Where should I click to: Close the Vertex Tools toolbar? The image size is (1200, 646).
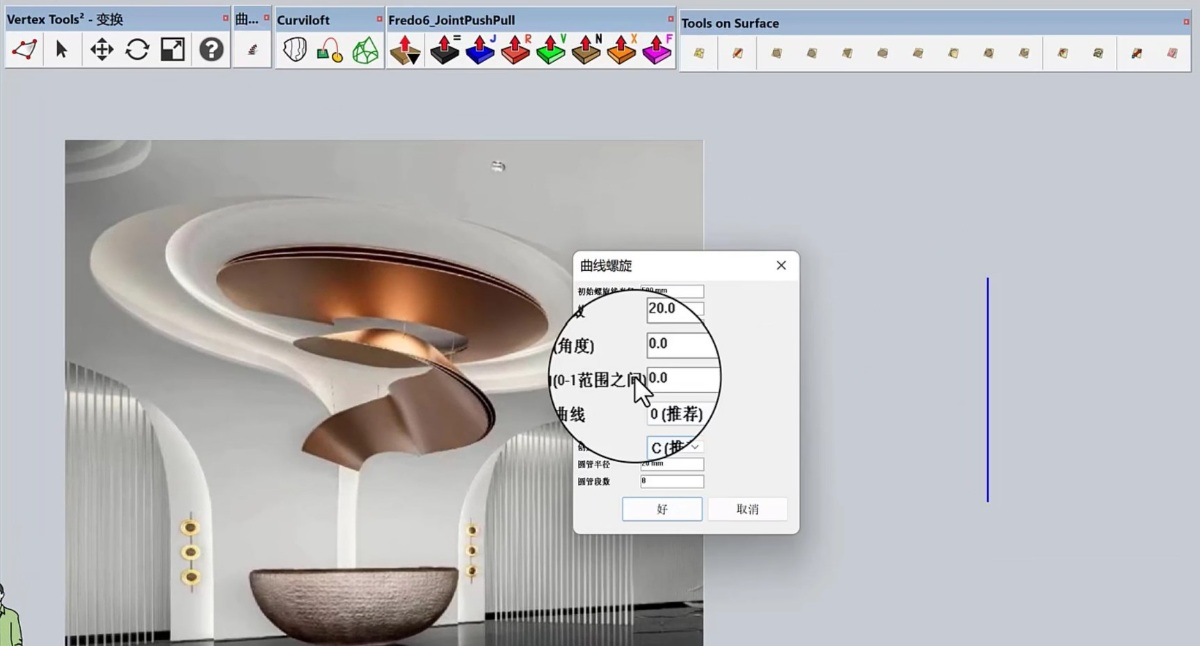[225, 19]
